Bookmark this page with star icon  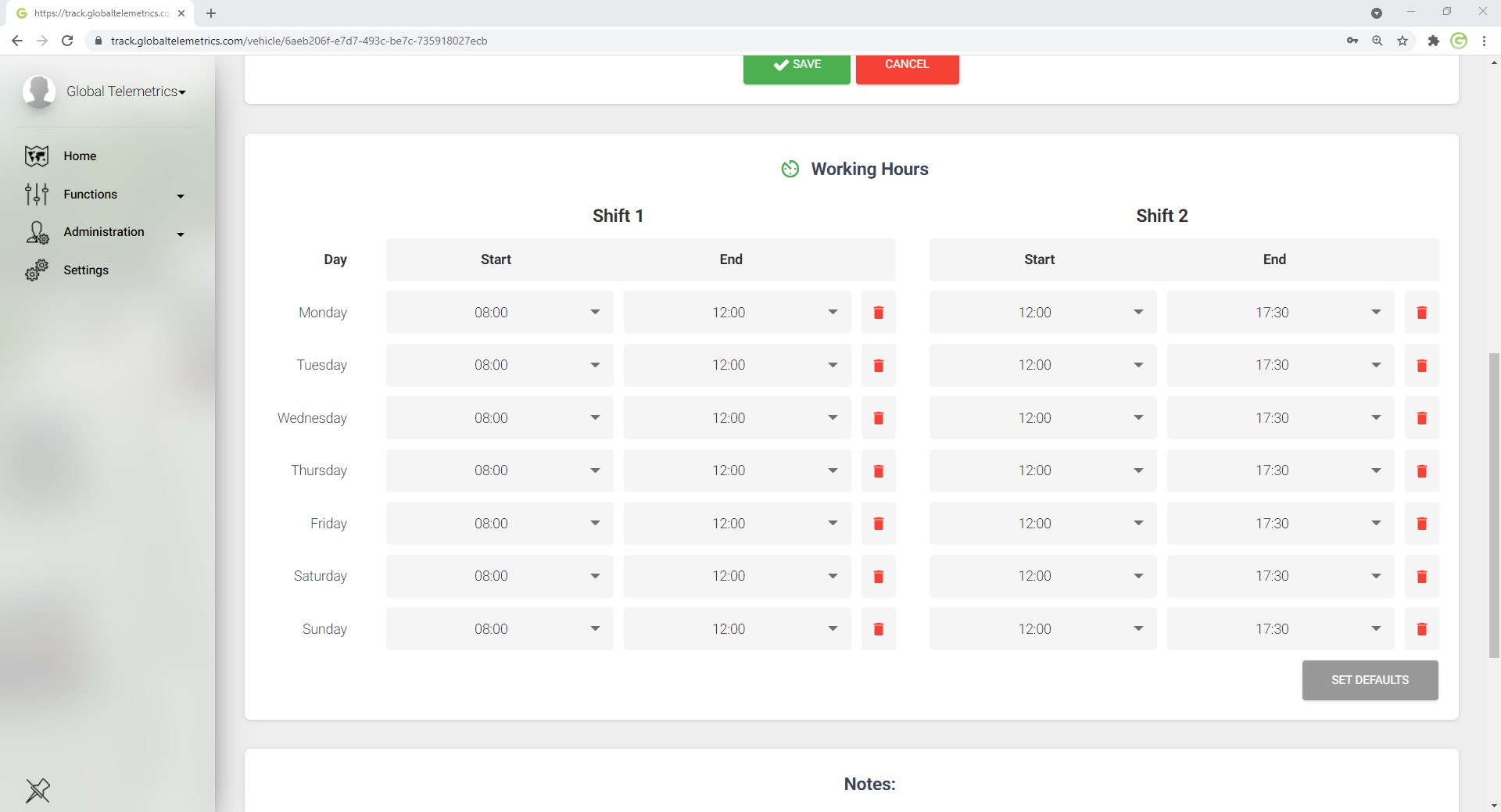[1402, 41]
